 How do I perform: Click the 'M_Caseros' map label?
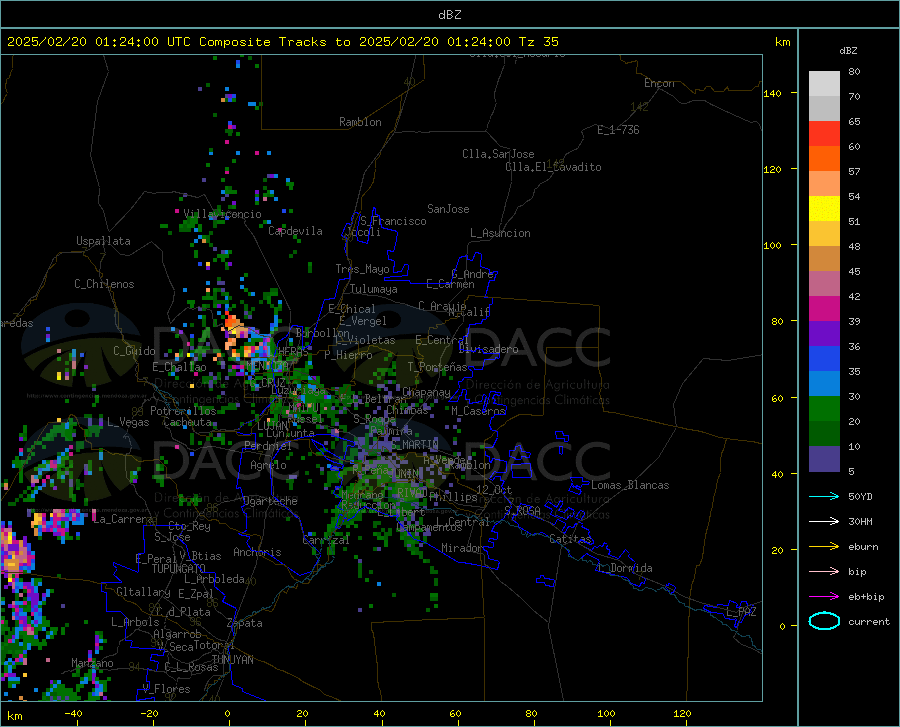tap(478, 411)
